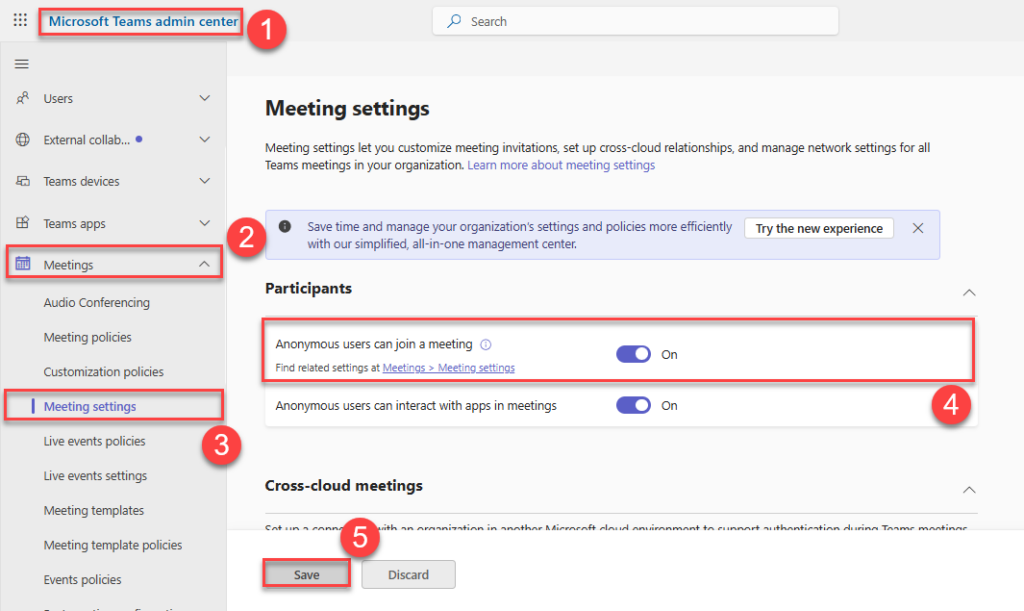The height and width of the screenshot is (611, 1024).
Task: Click the Teams devices menu label
Action: click(x=82, y=181)
